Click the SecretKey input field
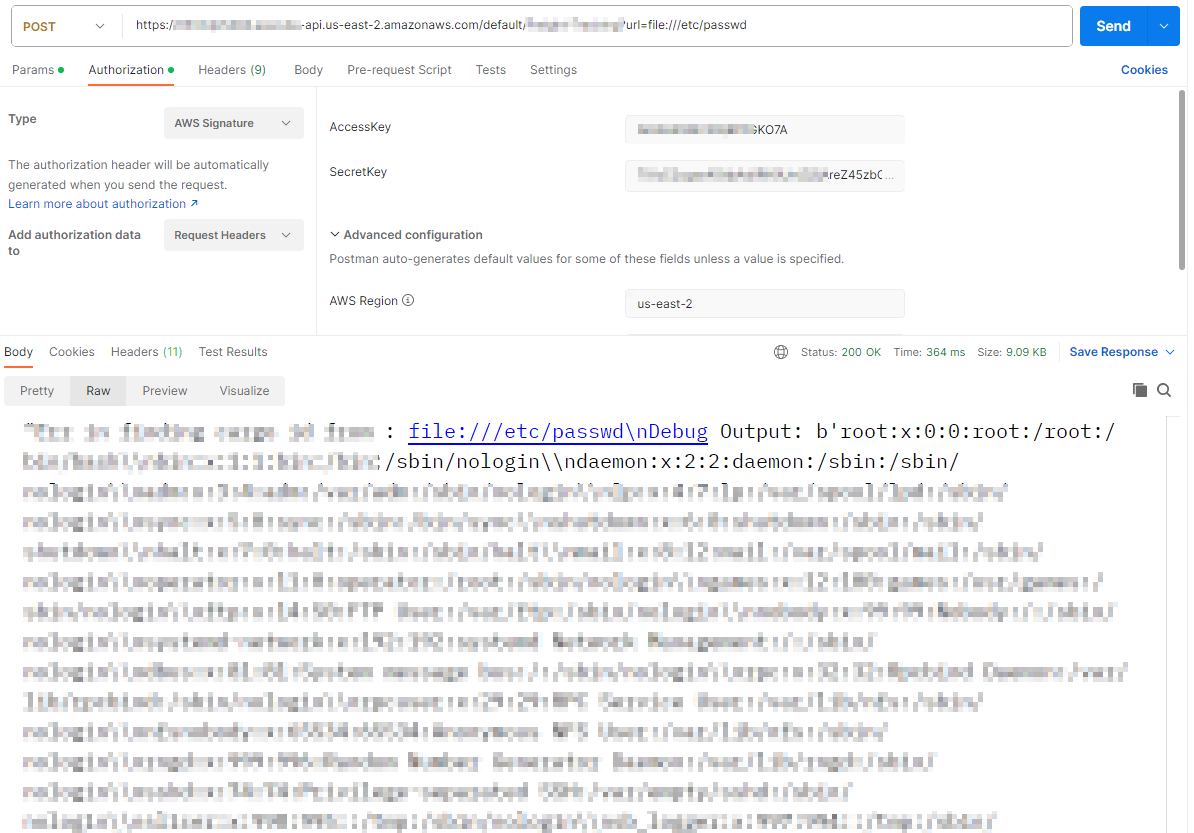 pos(765,175)
